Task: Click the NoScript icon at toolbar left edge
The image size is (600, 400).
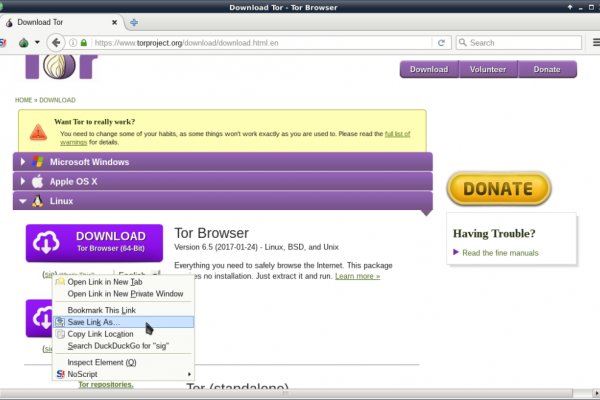Action: tap(4, 43)
